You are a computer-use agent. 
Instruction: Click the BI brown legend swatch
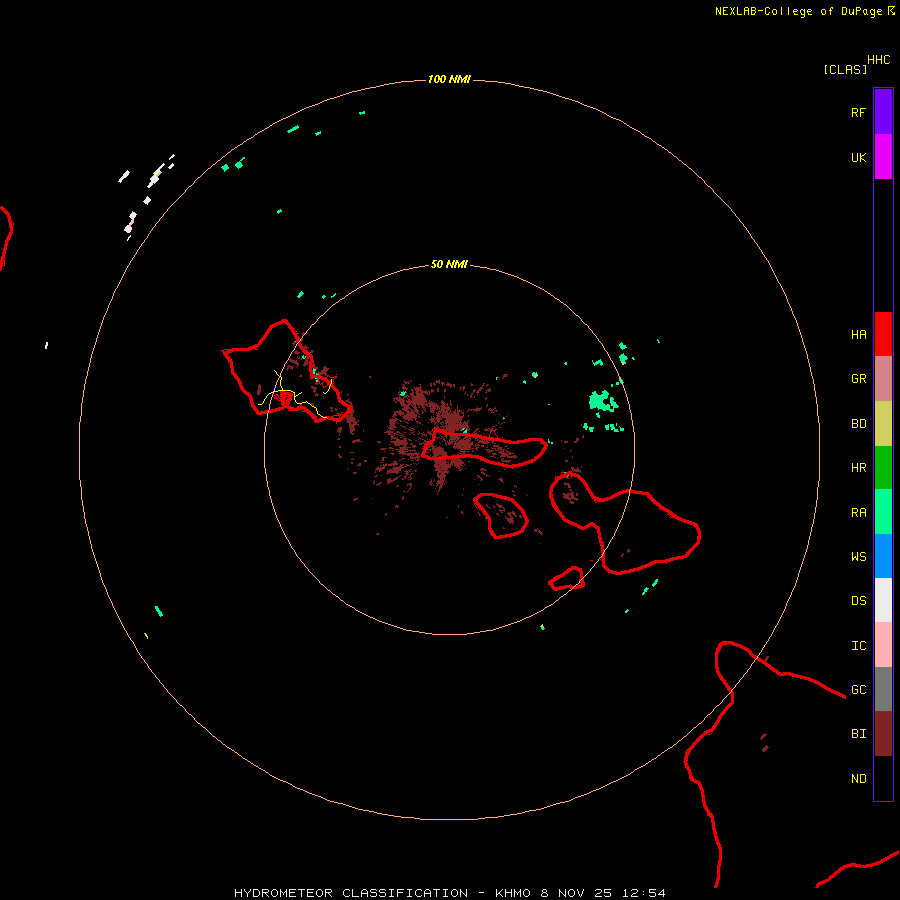click(x=883, y=734)
